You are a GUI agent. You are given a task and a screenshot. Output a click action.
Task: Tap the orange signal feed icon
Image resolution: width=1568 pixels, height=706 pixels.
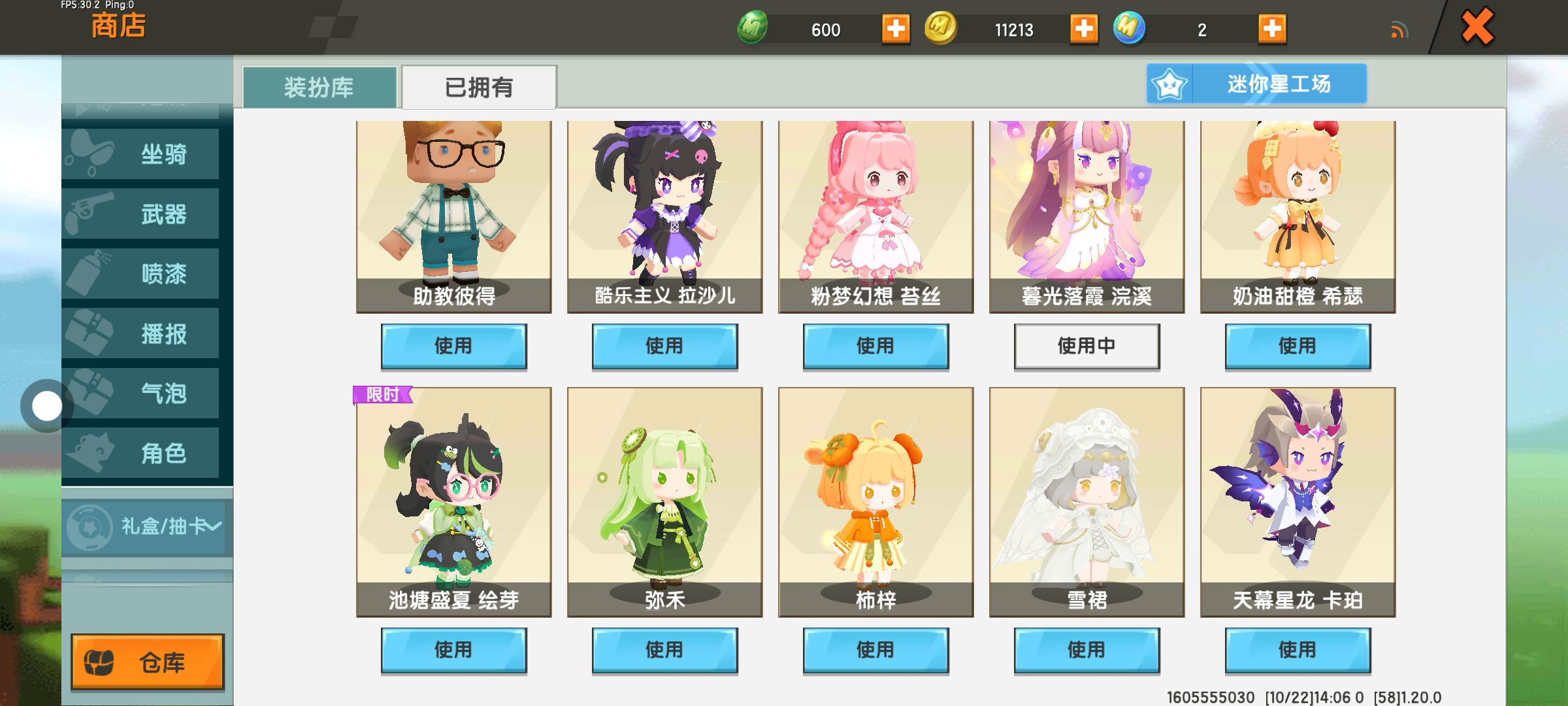(x=1399, y=30)
